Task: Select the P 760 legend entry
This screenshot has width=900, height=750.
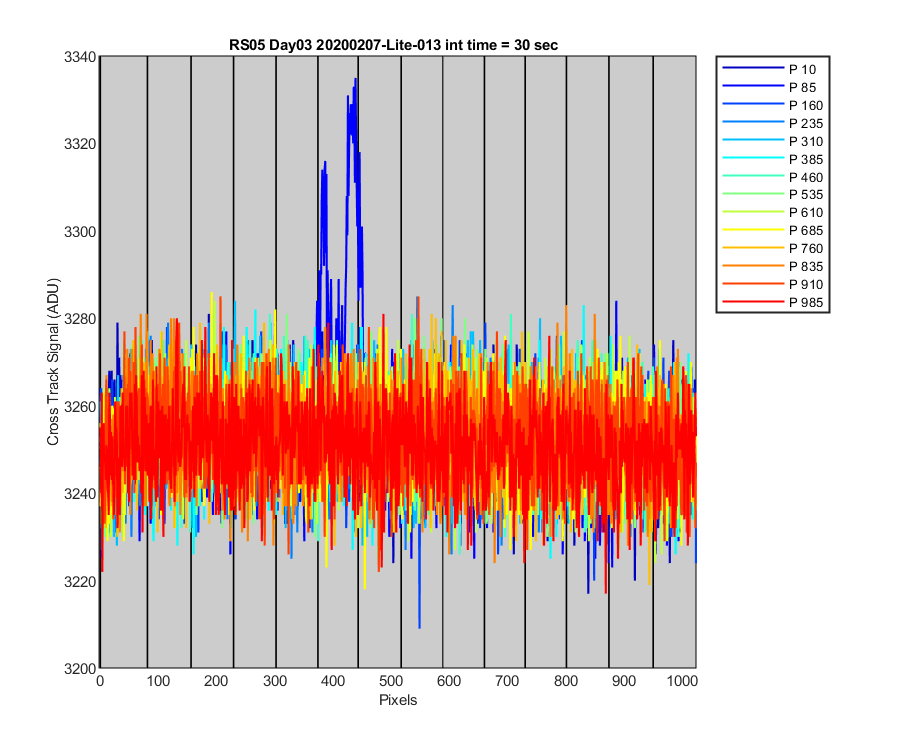Action: (x=773, y=248)
